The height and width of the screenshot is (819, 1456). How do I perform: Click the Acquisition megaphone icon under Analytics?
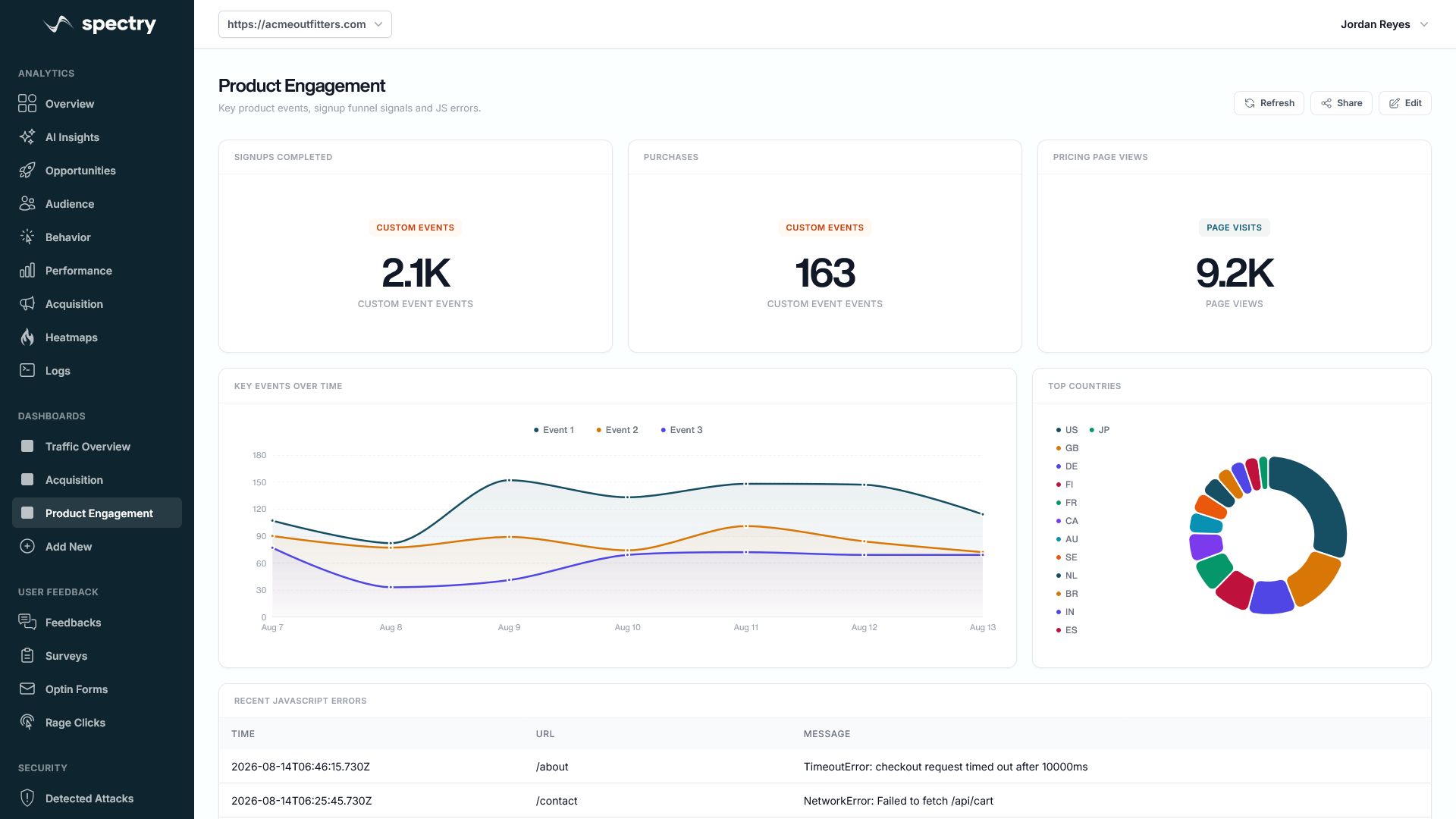click(27, 304)
